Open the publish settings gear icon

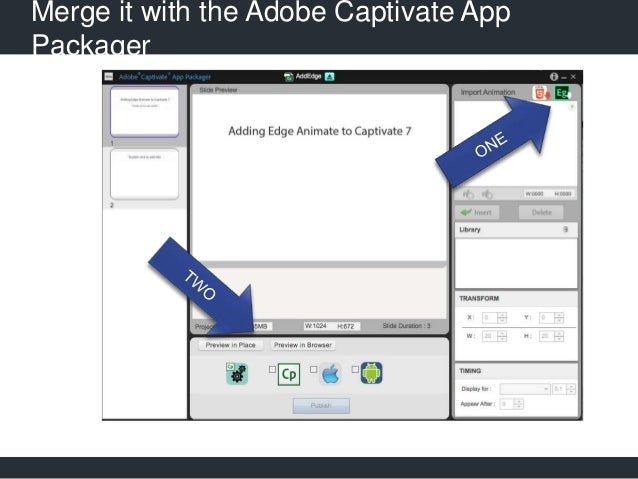pyautogui.click(x=237, y=374)
